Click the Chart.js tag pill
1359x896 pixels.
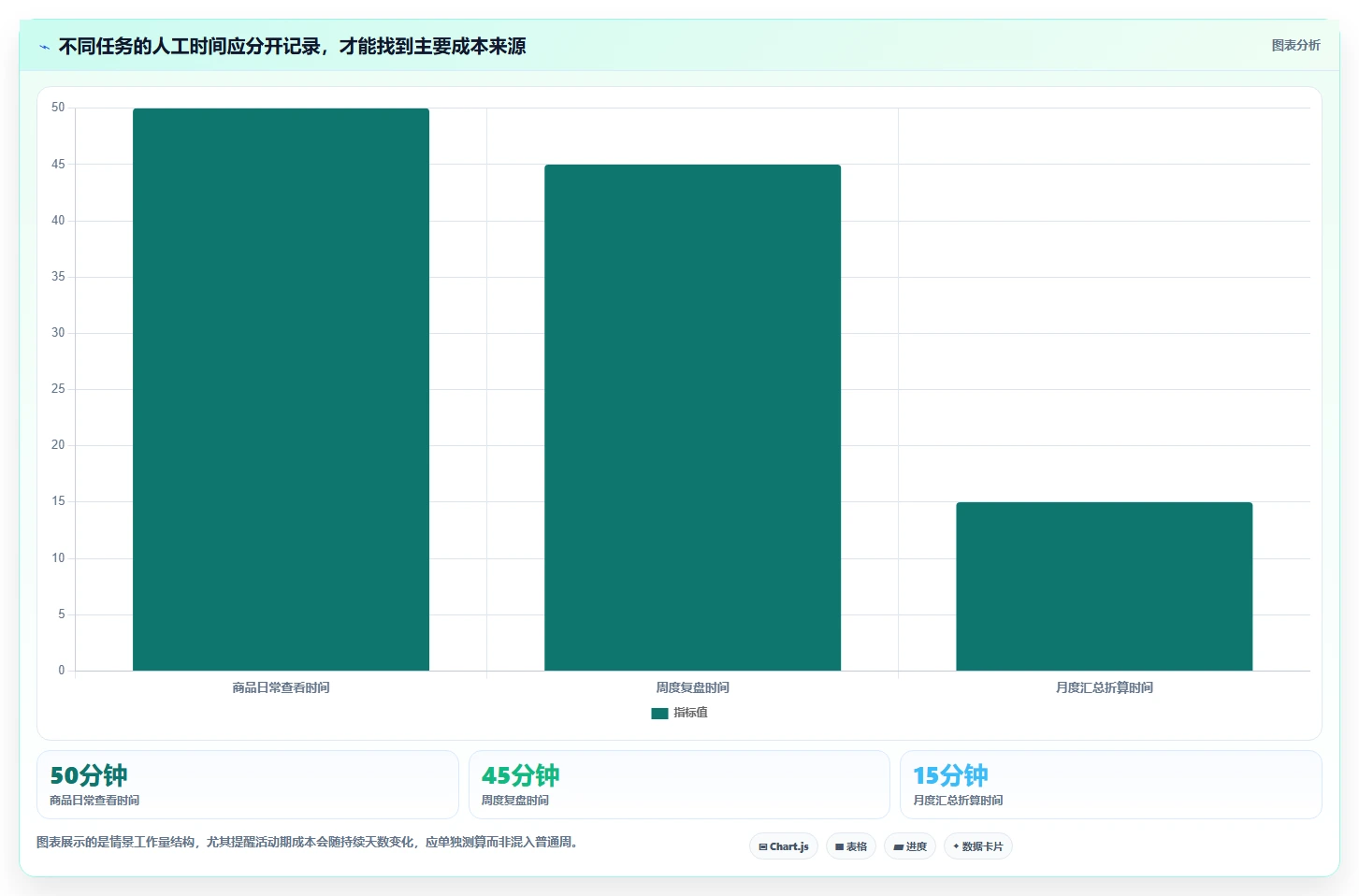coord(784,846)
